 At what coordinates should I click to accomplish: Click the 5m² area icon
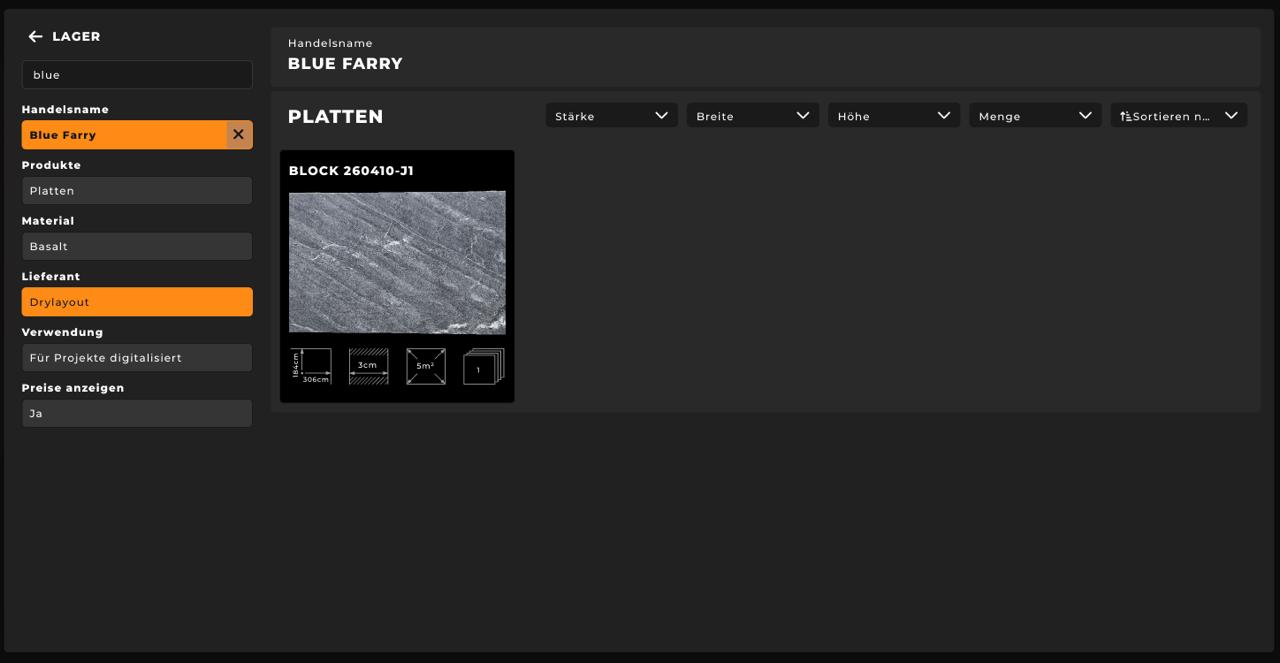[425, 367]
